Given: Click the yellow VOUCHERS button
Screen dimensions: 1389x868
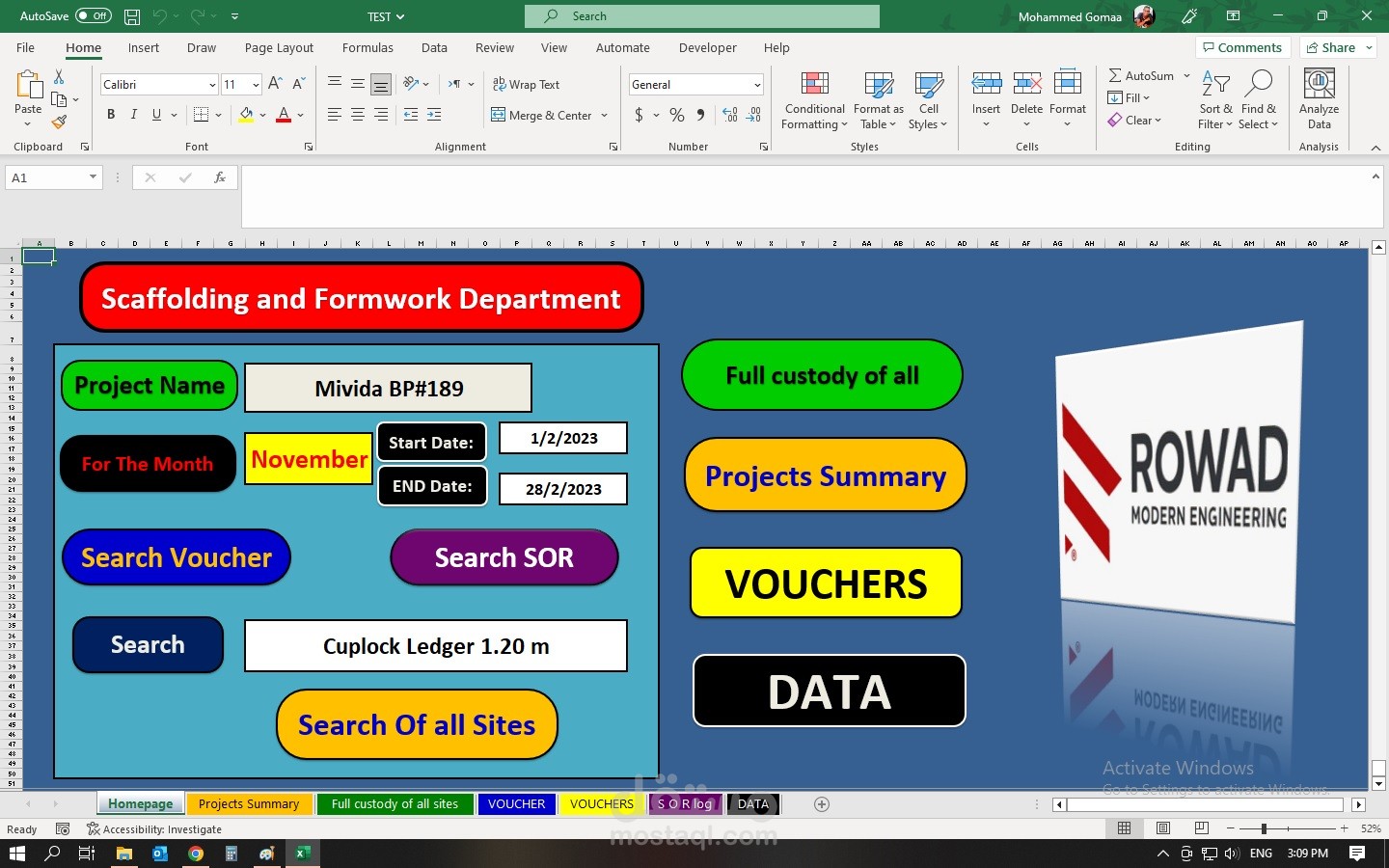Looking at the screenshot, I should click(827, 583).
